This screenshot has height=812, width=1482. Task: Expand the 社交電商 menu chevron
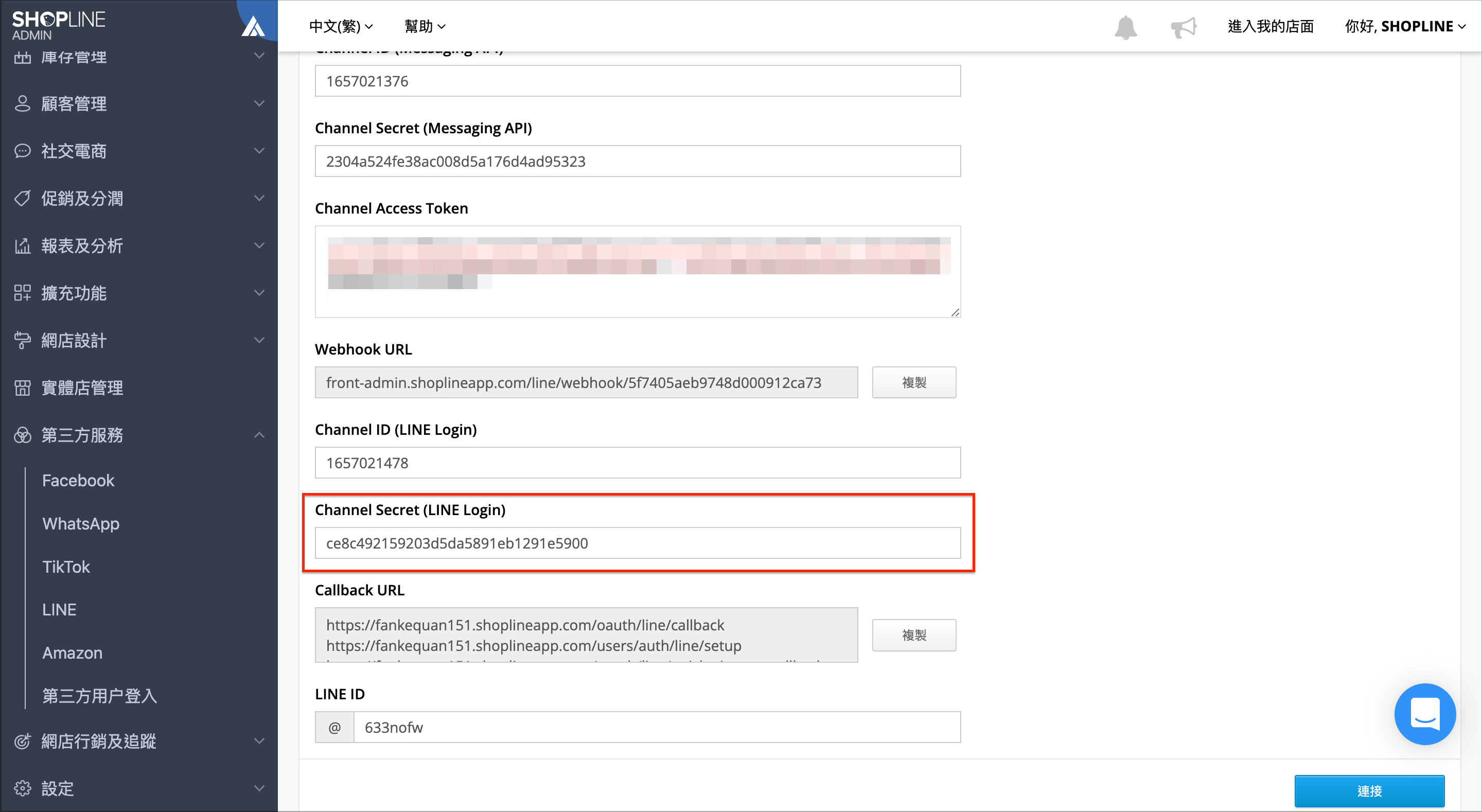[x=259, y=151]
